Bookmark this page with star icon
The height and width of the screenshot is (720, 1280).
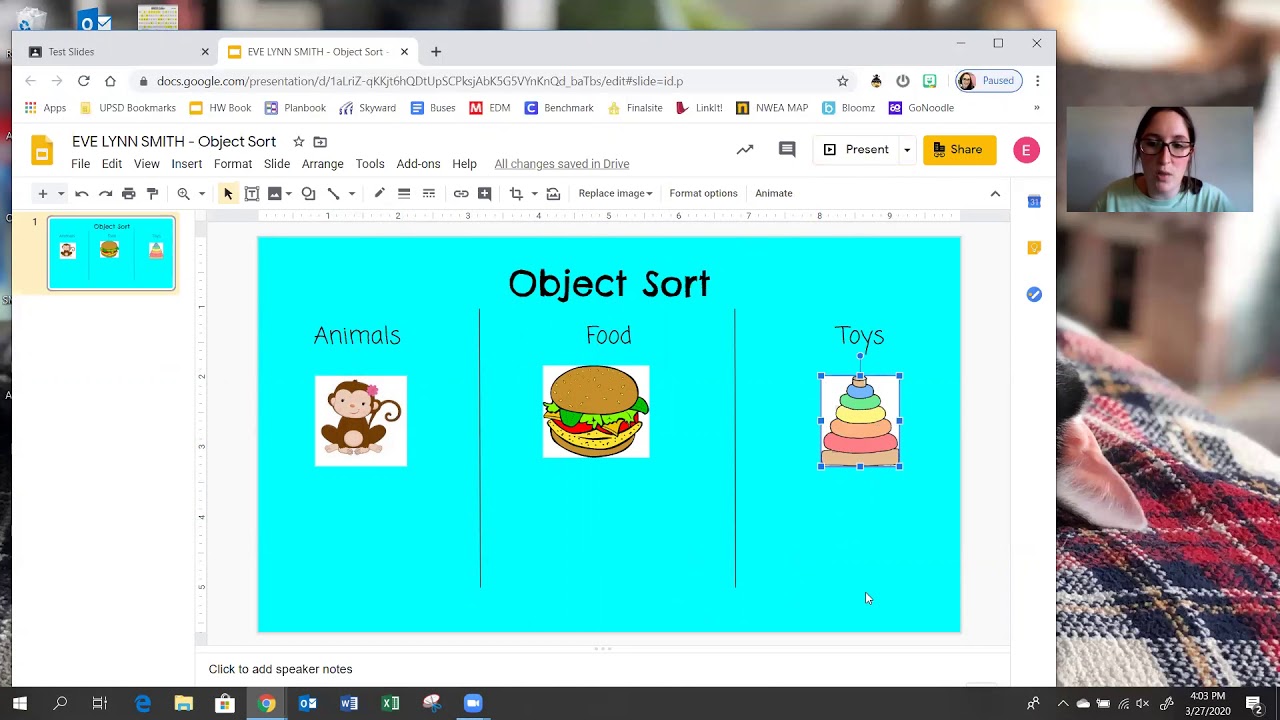click(x=842, y=81)
